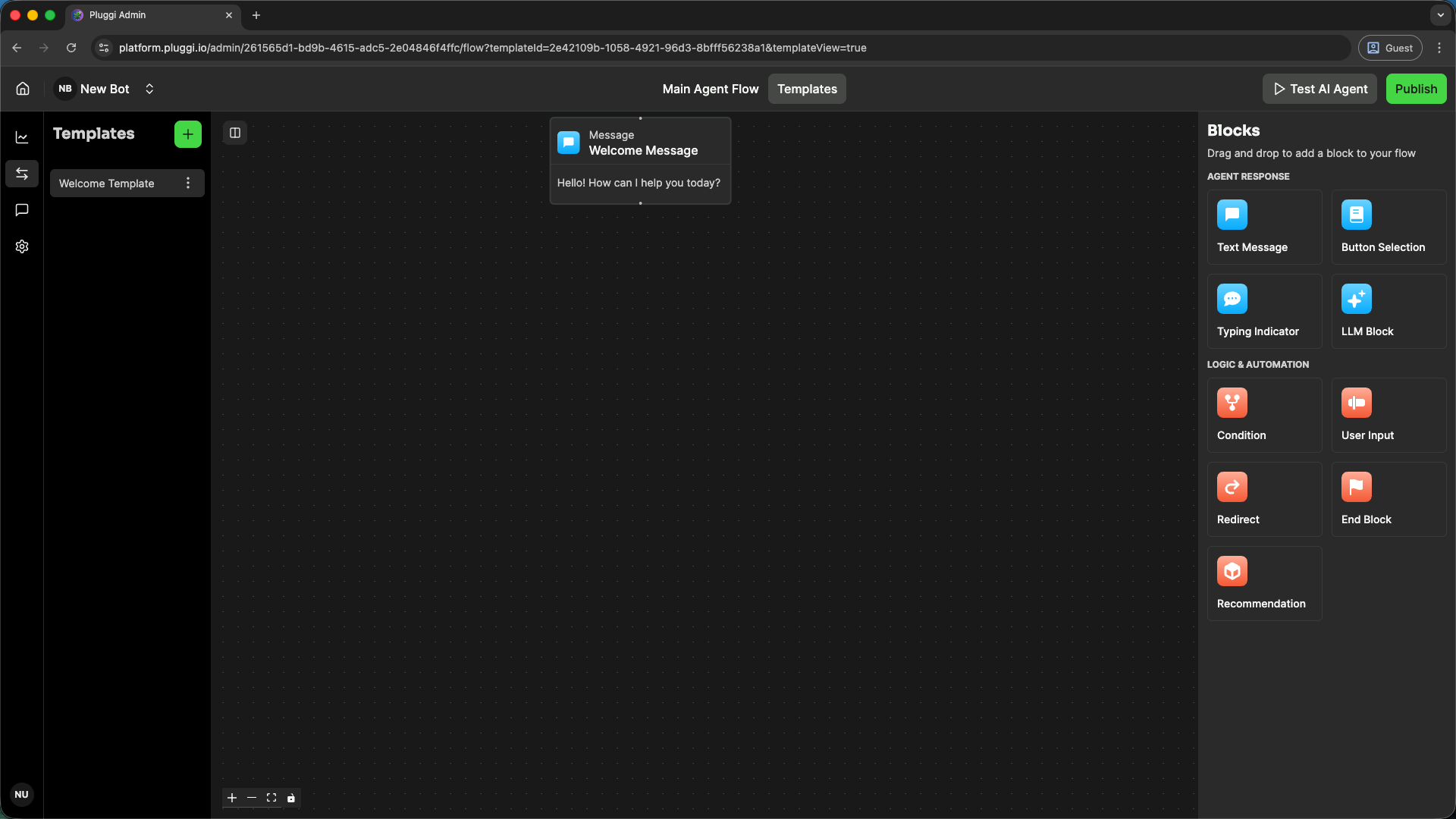Switch to the Templates tab
Screen dimensions: 1456x819
pos(806,89)
